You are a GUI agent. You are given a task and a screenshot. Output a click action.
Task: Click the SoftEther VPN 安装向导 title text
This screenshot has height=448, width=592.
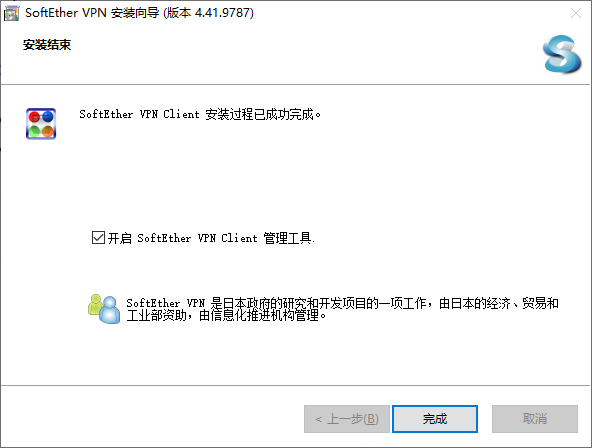pyautogui.click(x=139, y=13)
